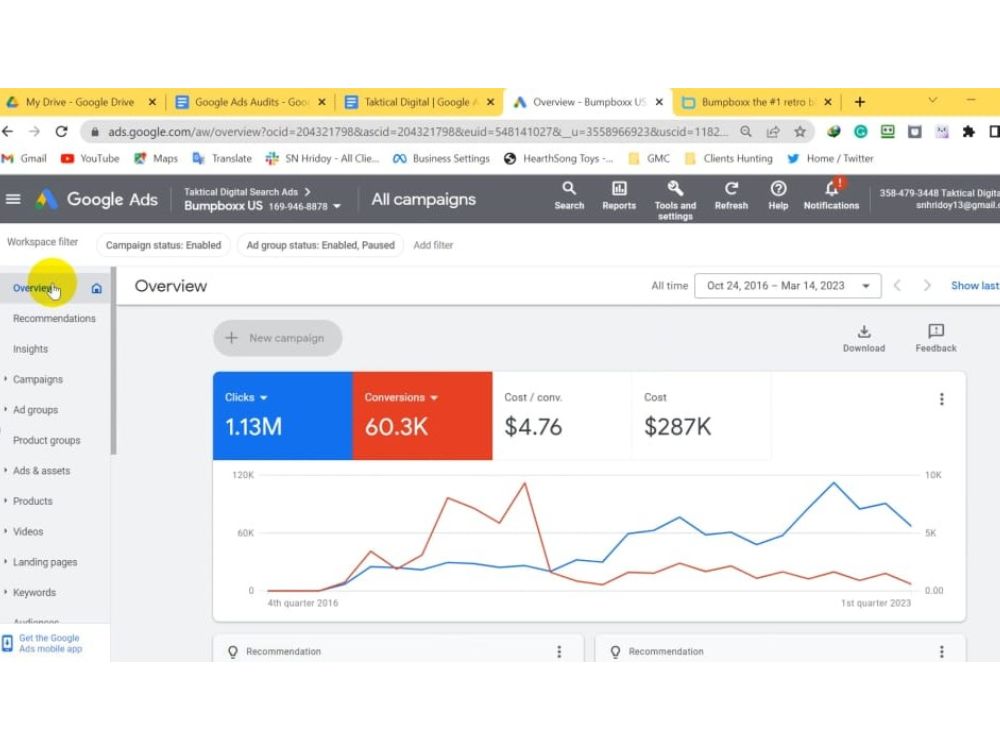This screenshot has height=750, width=1000.
Task: Switch to Google Ads Audits tab
Action: 250,102
